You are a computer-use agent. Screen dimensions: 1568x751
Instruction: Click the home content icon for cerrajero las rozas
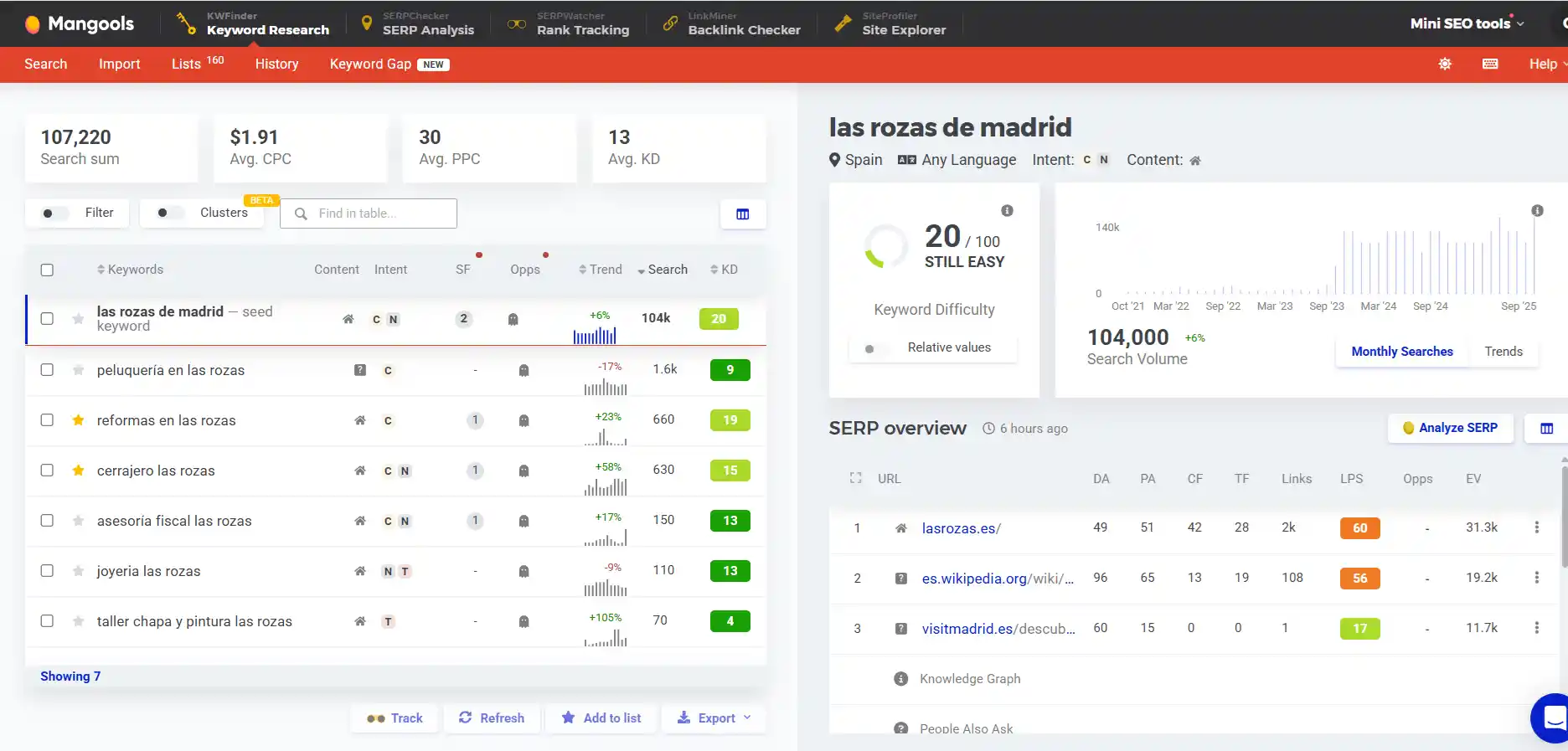pos(360,471)
